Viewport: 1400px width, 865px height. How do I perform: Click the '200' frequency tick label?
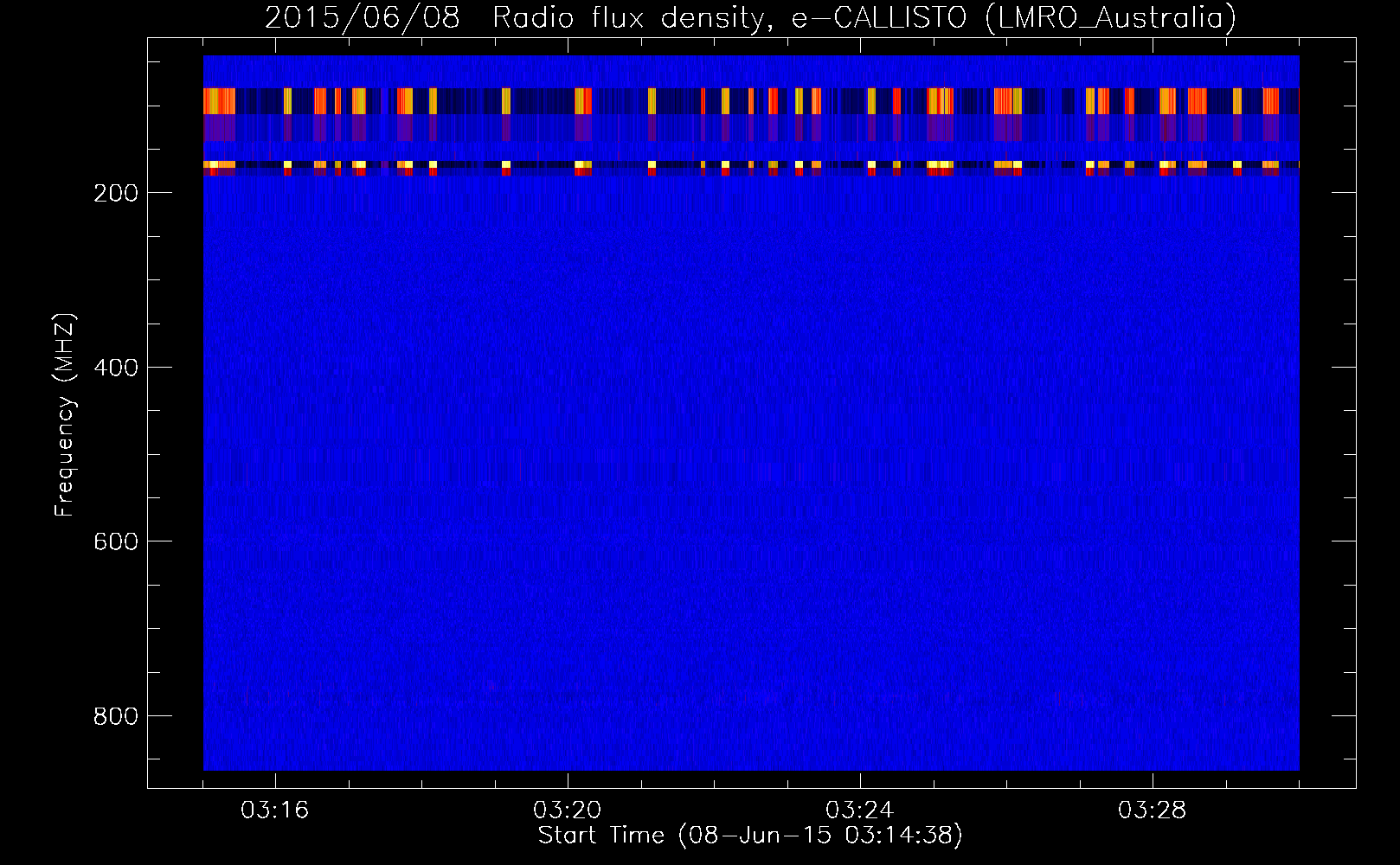click(x=115, y=193)
